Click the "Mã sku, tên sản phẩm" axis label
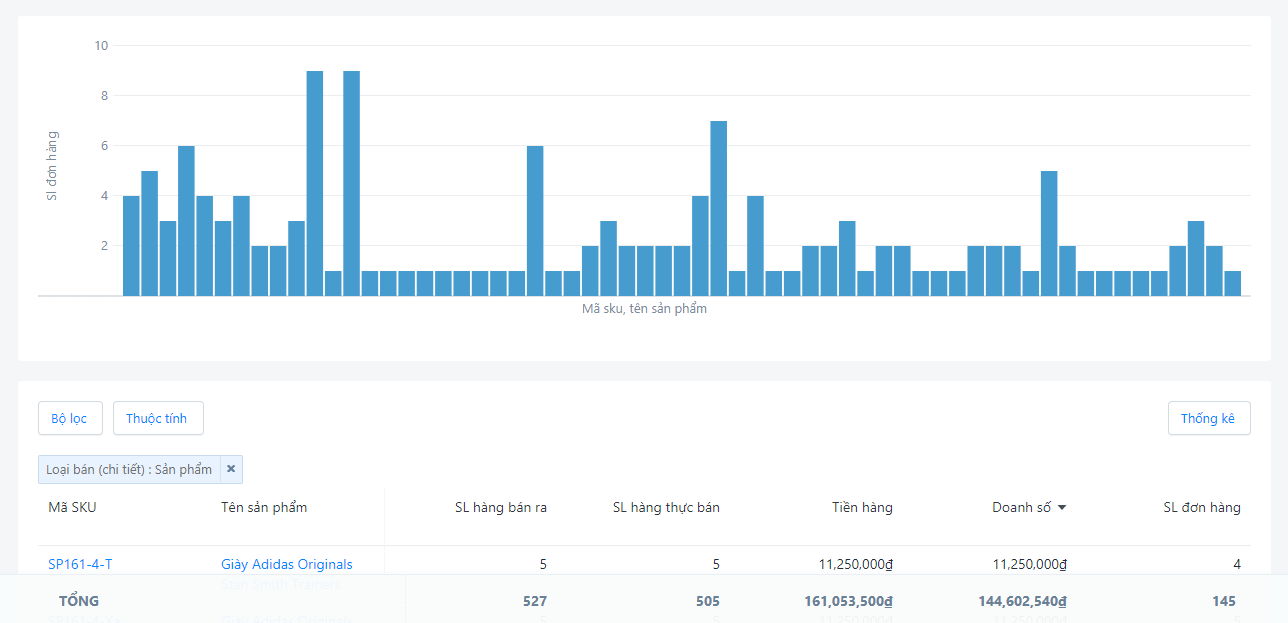 pos(644,309)
